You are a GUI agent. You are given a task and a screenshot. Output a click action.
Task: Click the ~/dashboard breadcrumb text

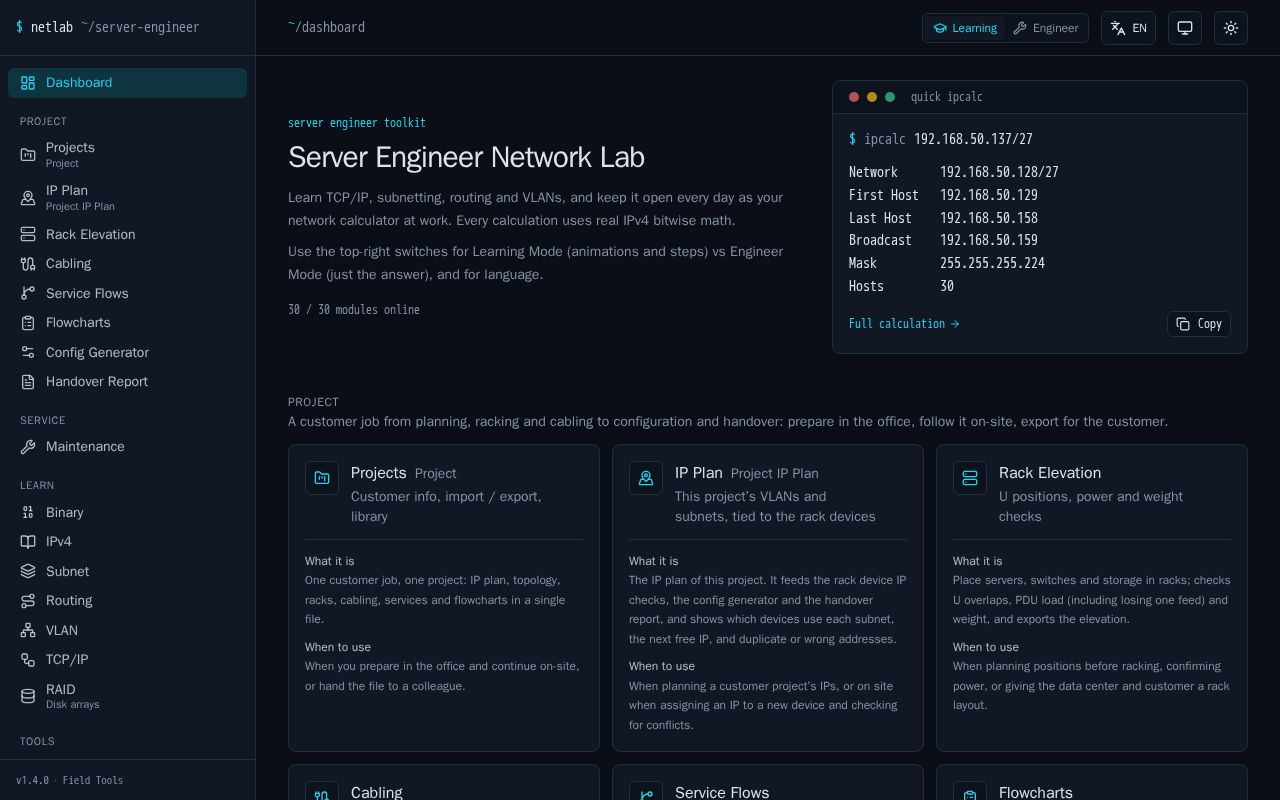(x=326, y=28)
